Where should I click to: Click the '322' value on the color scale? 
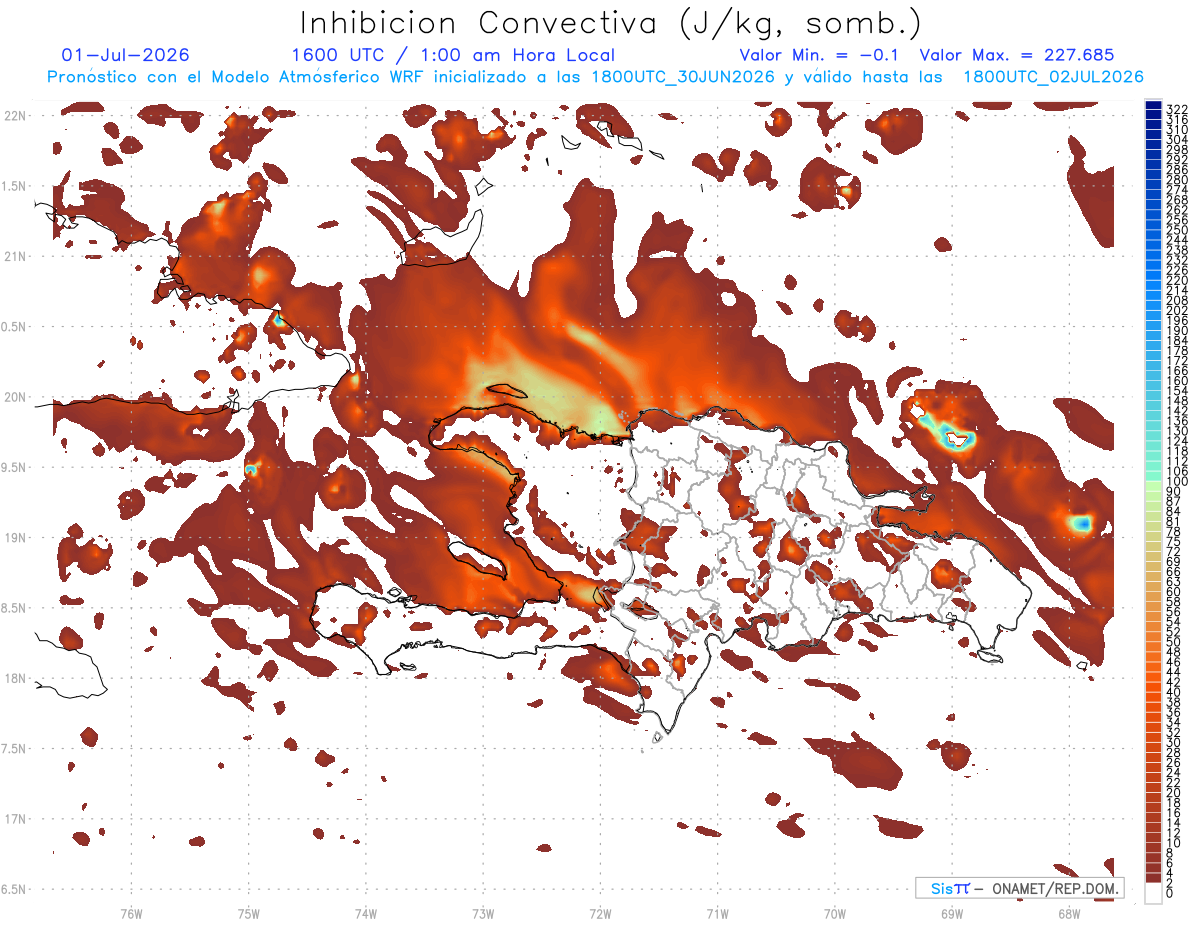click(1177, 109)
